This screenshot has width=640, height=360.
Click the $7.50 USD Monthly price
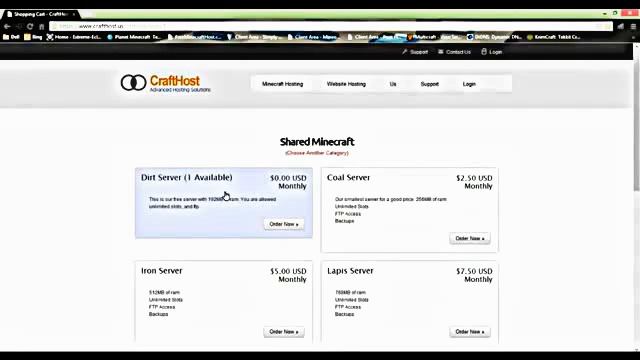click(x=474, y=275)
